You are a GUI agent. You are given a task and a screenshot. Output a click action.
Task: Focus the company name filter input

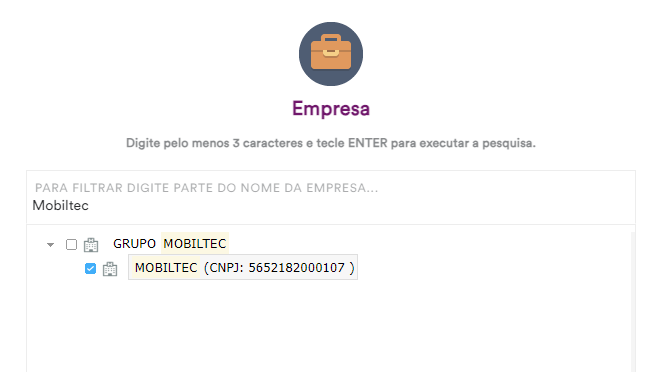point(331,198)
